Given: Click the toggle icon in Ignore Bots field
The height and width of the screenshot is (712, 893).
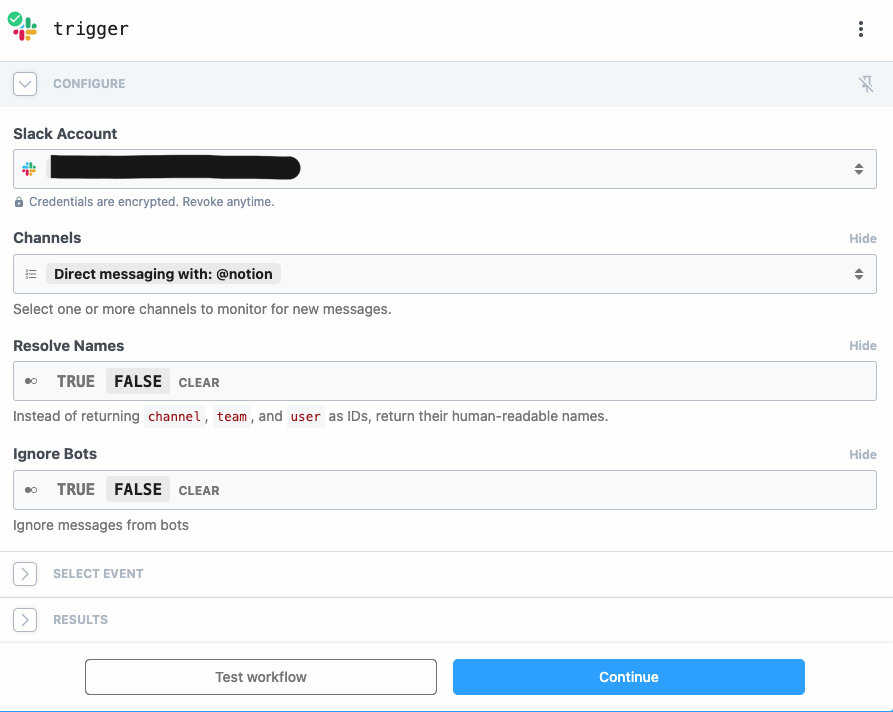Looking at the screenshot, I should (x=30, y=490).
